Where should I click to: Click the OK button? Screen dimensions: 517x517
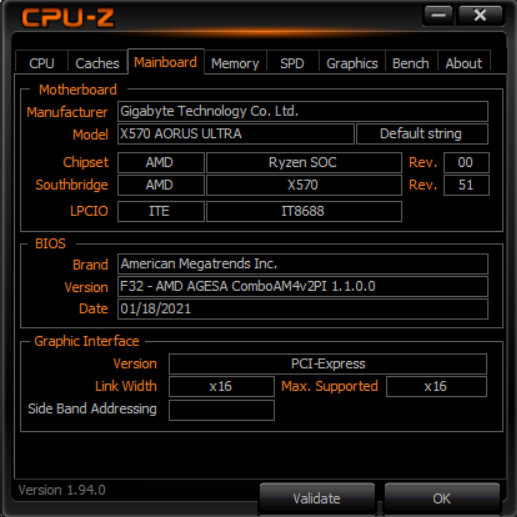tap(442, 498)
